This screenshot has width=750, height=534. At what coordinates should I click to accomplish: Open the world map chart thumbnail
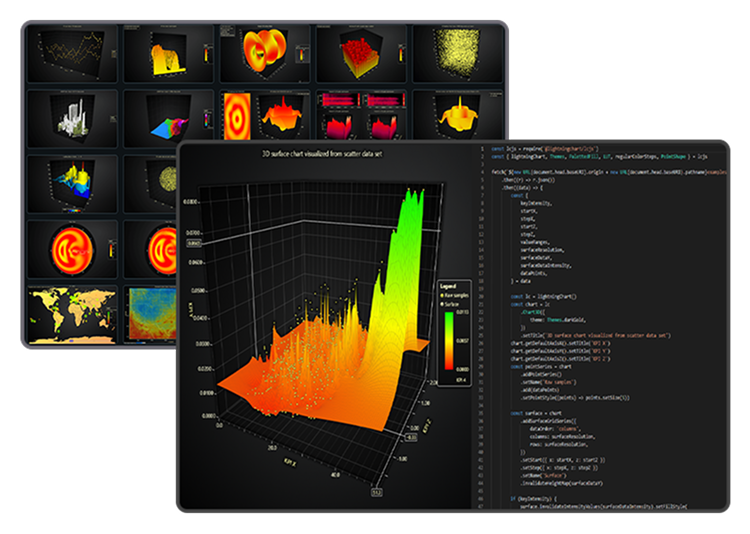[x=72, y=314]
